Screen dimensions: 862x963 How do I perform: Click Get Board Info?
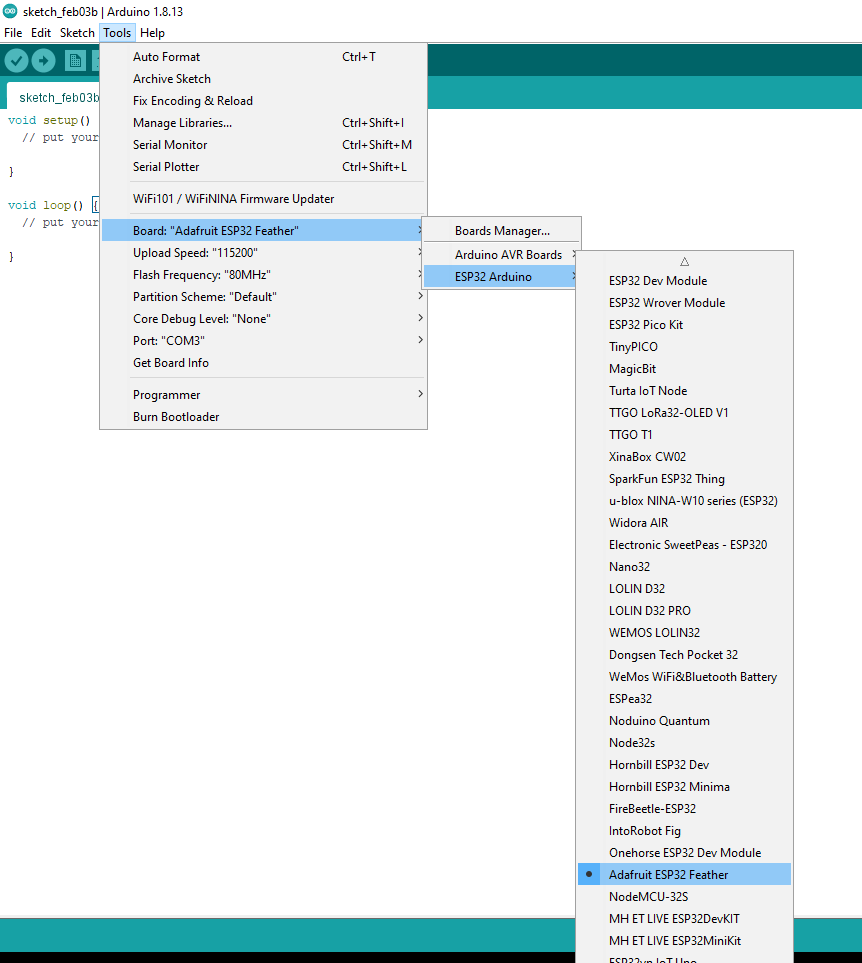[263, 363]
